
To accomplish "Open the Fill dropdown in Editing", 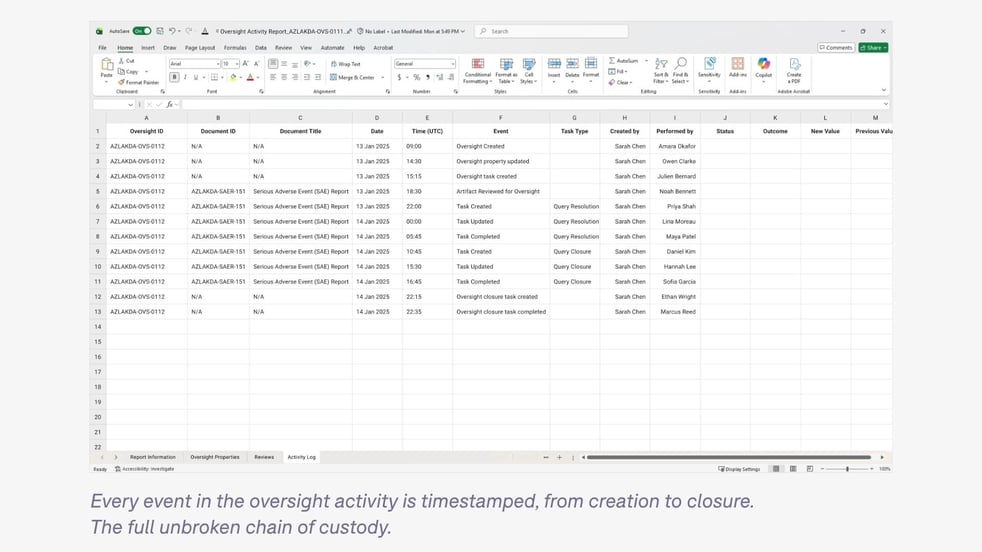I will pyautogui.click(x=618, y=71).
